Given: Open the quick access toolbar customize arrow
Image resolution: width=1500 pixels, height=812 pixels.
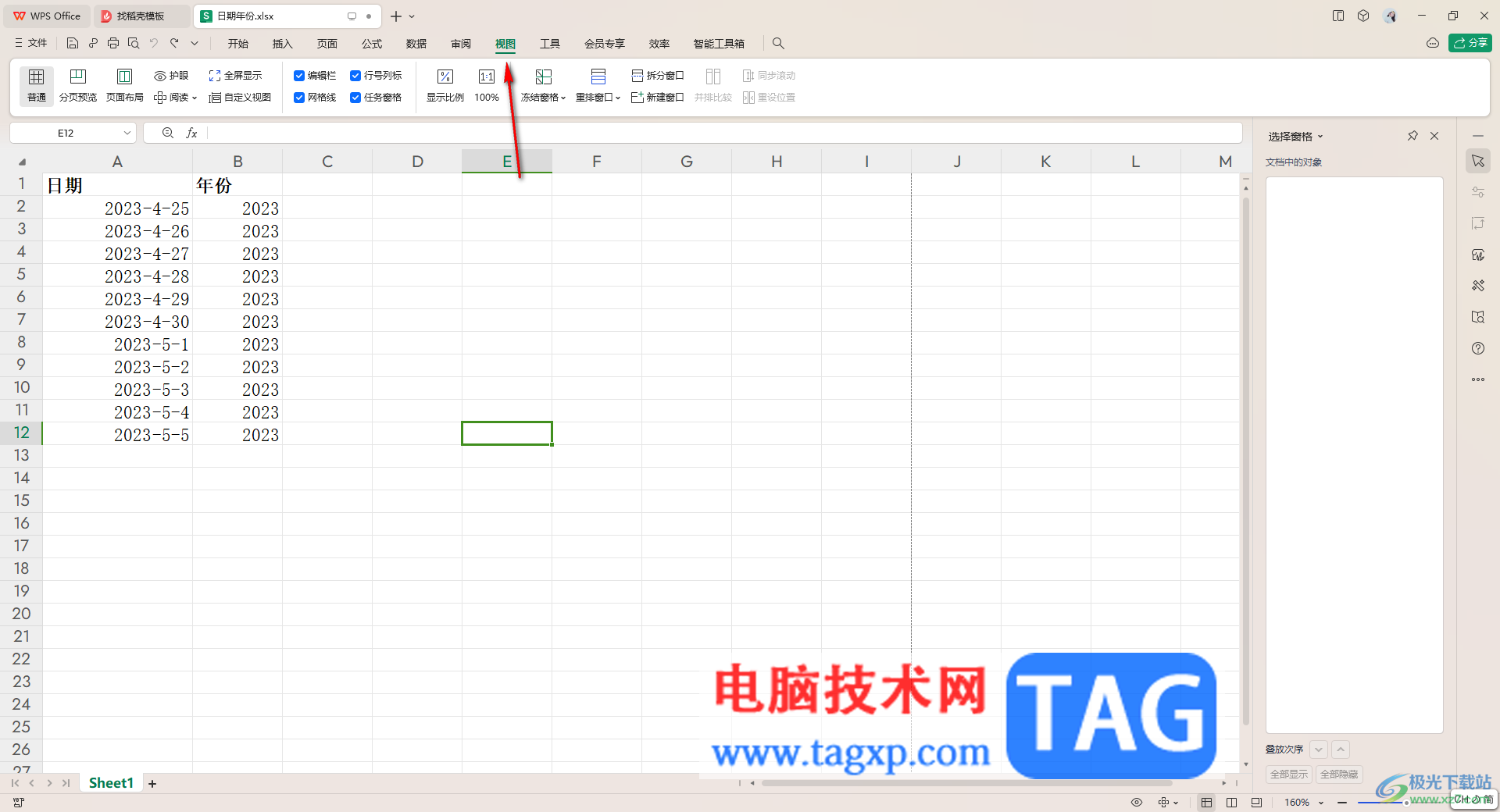Looking at the screenshot, I should click(195, 44).
